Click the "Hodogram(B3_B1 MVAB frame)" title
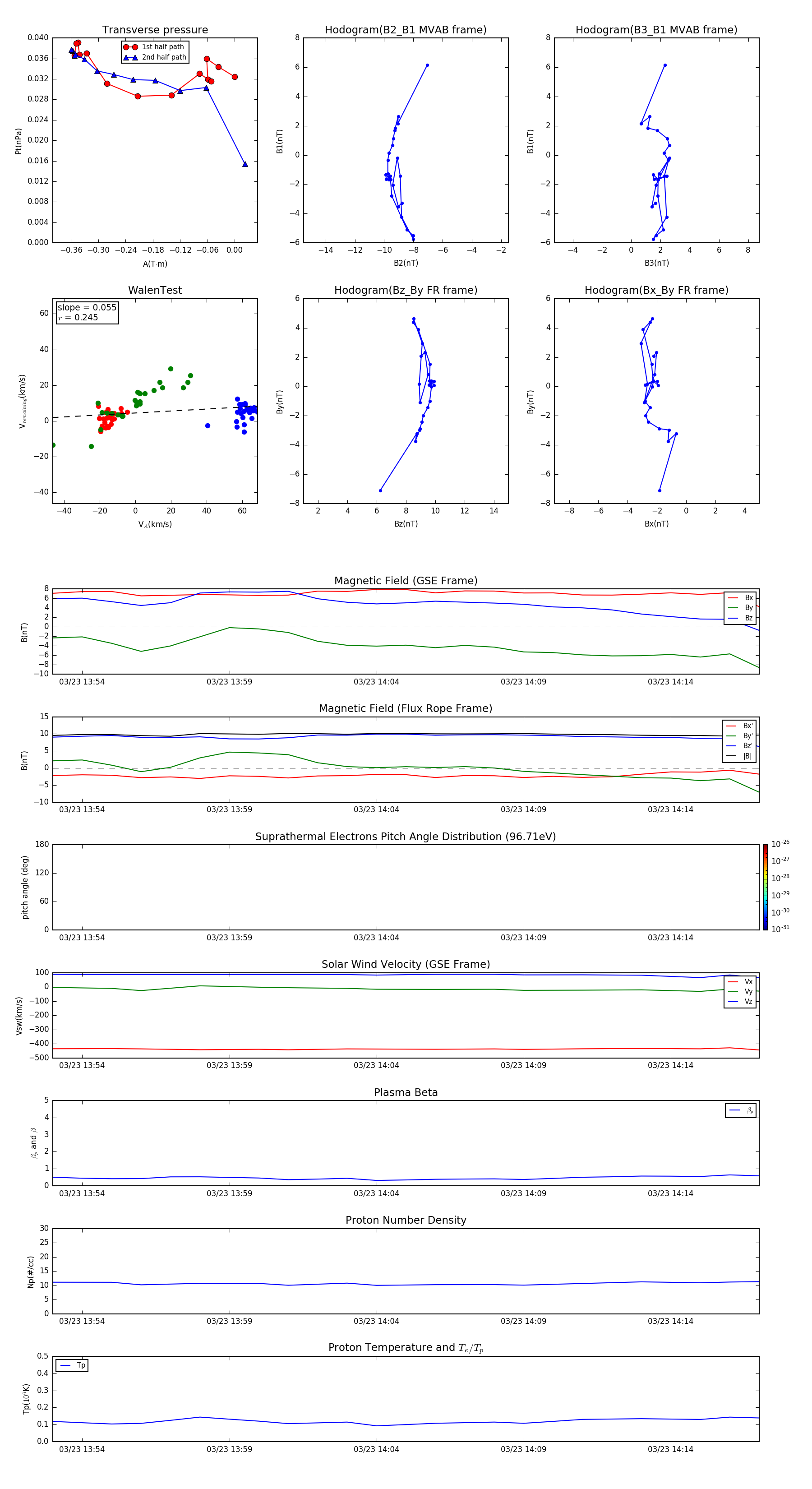Screen dimensions: 812x1489 (656, 30)
